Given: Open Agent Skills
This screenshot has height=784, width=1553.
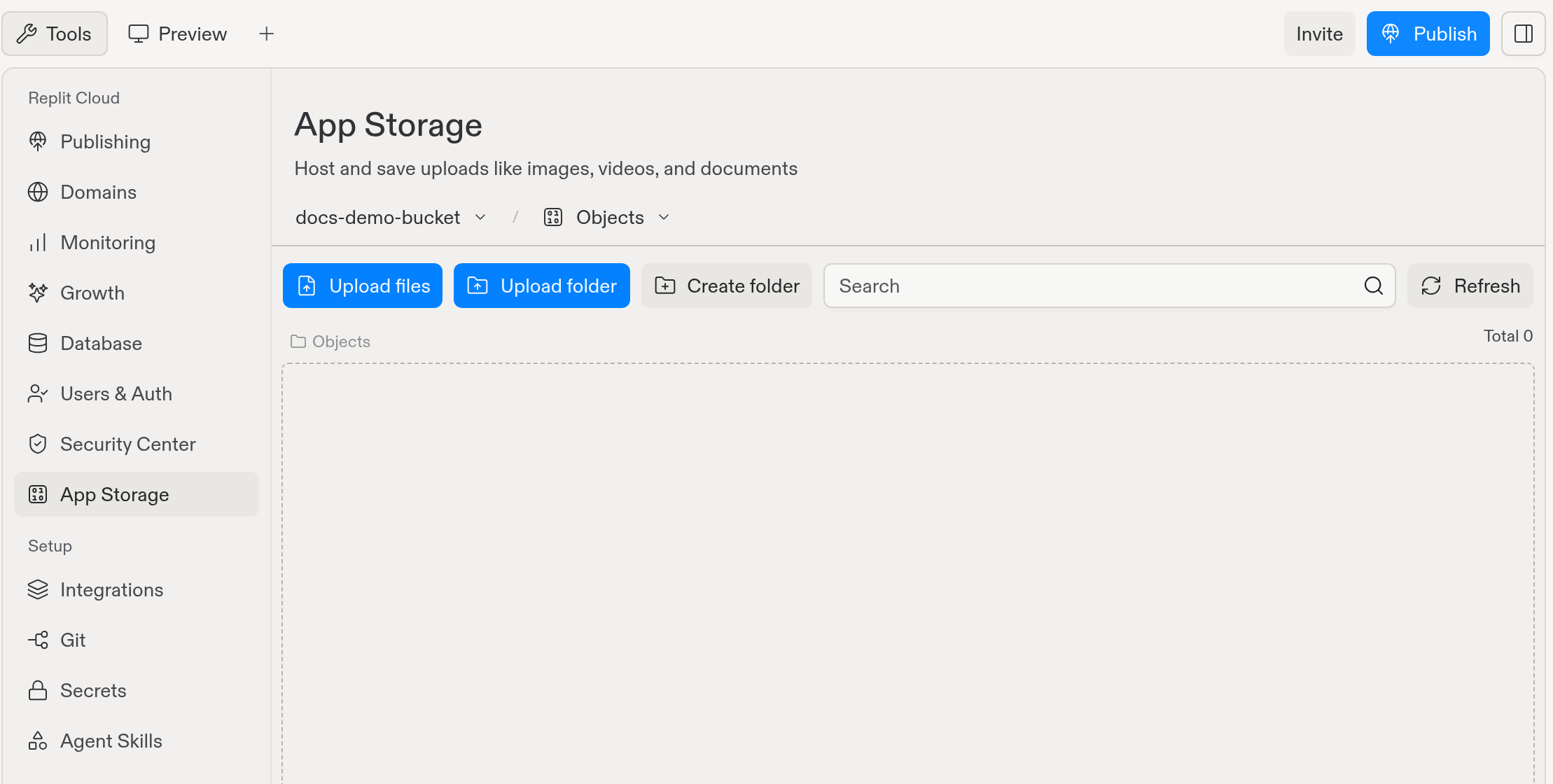Looking at the screenshot, I should pos(137,741).
